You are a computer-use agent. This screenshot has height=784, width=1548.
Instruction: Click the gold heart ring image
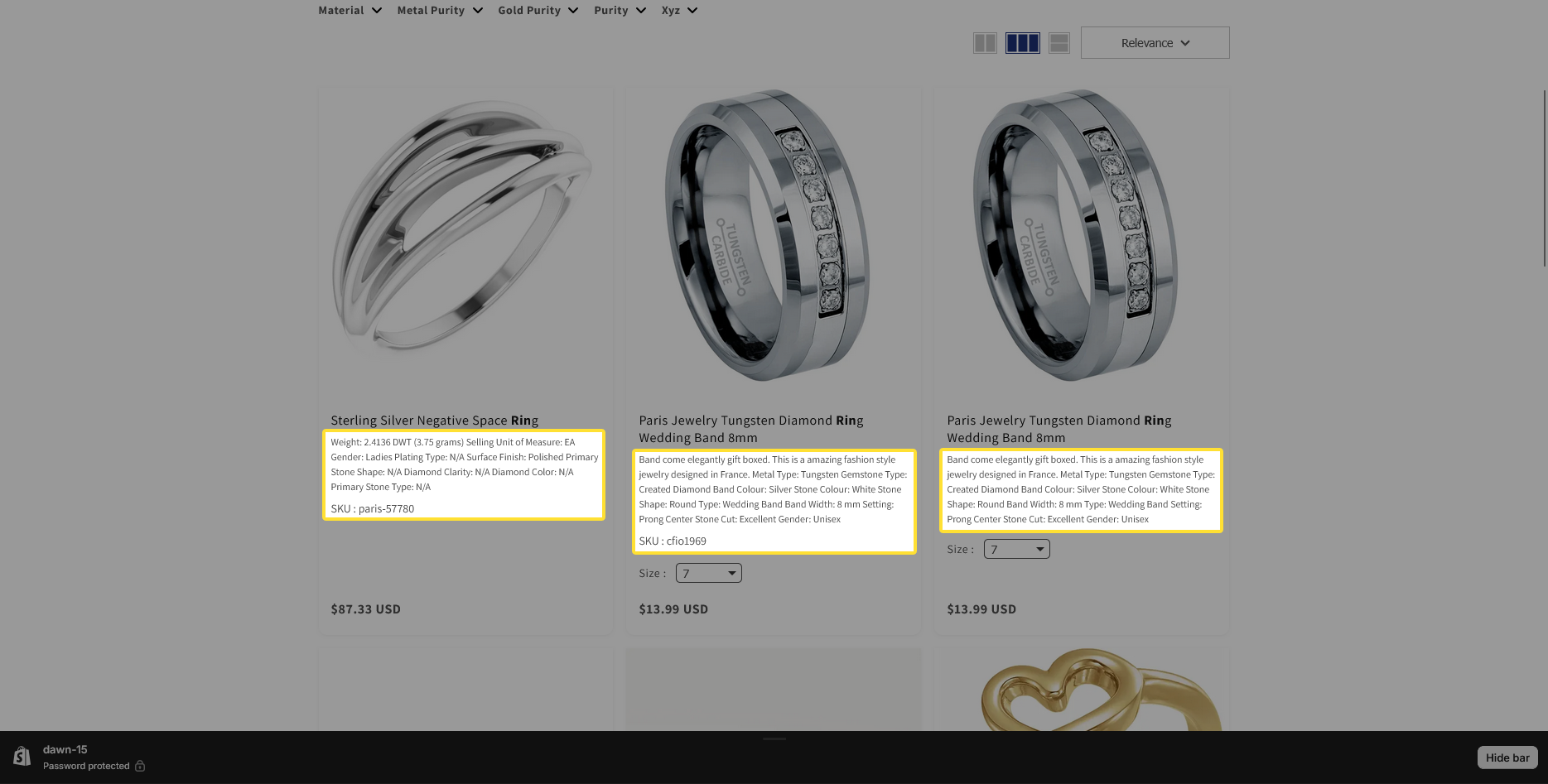[x=1101, y=690]
